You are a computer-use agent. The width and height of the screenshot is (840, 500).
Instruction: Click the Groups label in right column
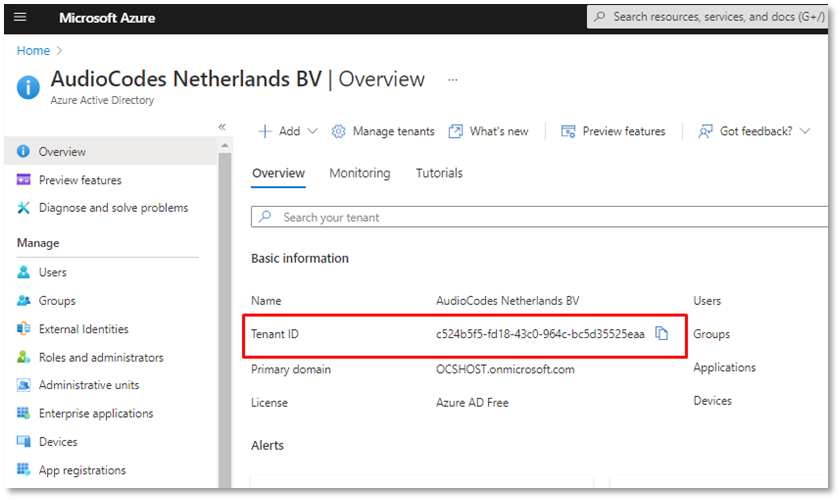click(x=711, y=334)
